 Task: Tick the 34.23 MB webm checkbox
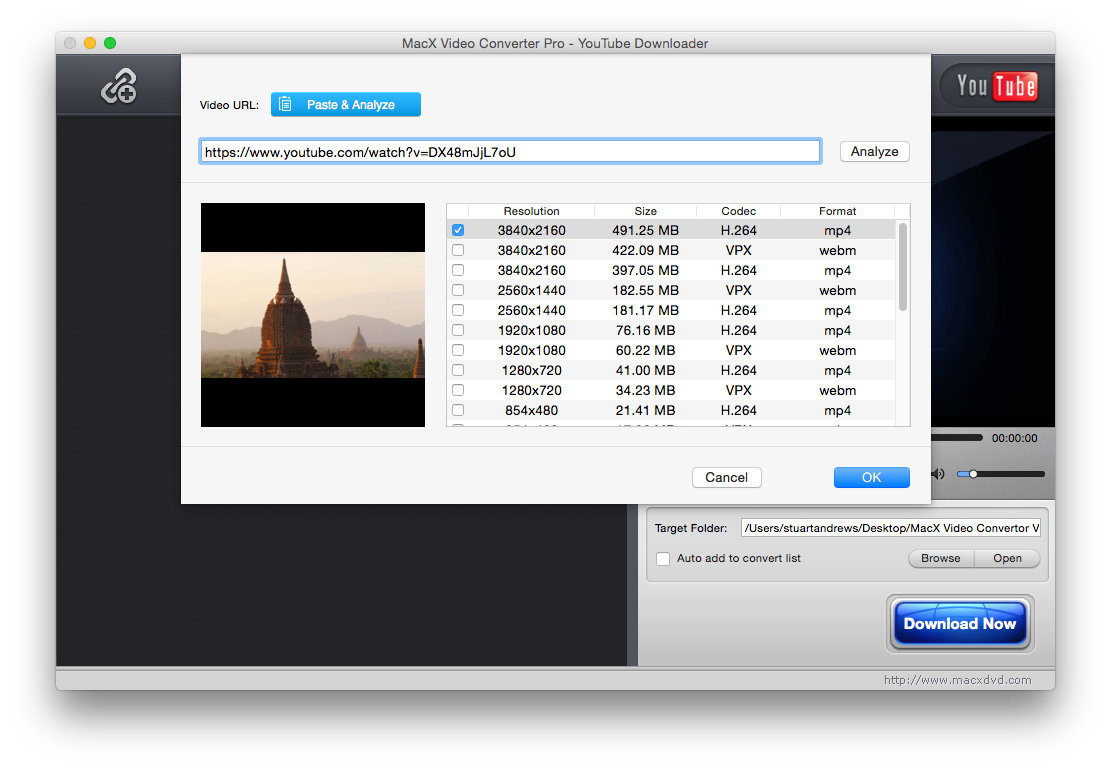pyautogui.click(x=458, y=390)
